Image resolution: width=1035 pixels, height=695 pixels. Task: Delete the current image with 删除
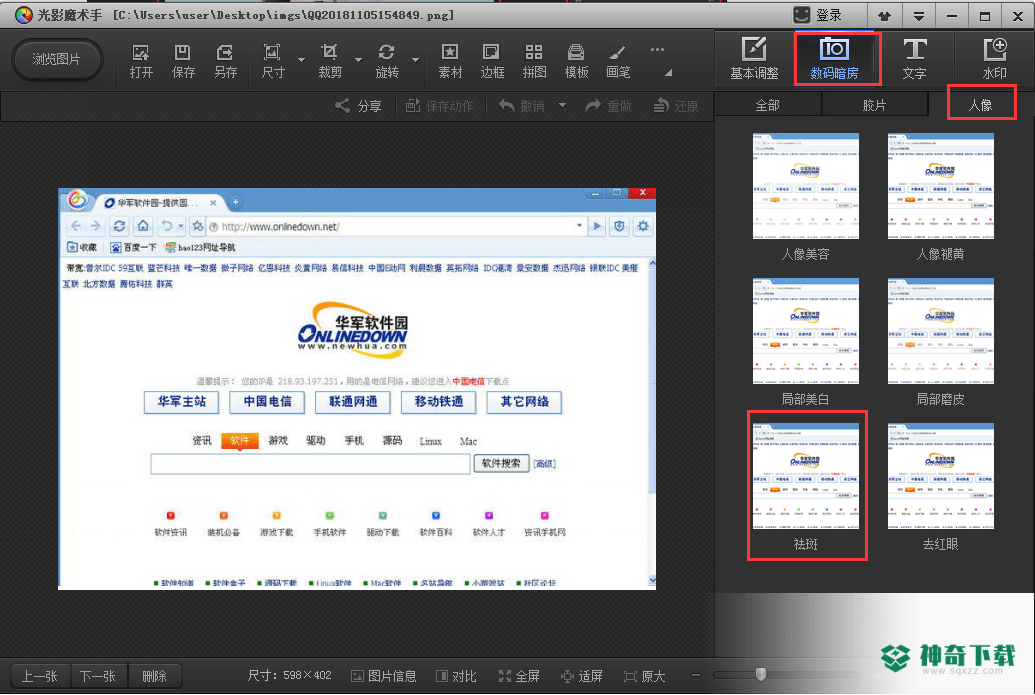point(154,676)
